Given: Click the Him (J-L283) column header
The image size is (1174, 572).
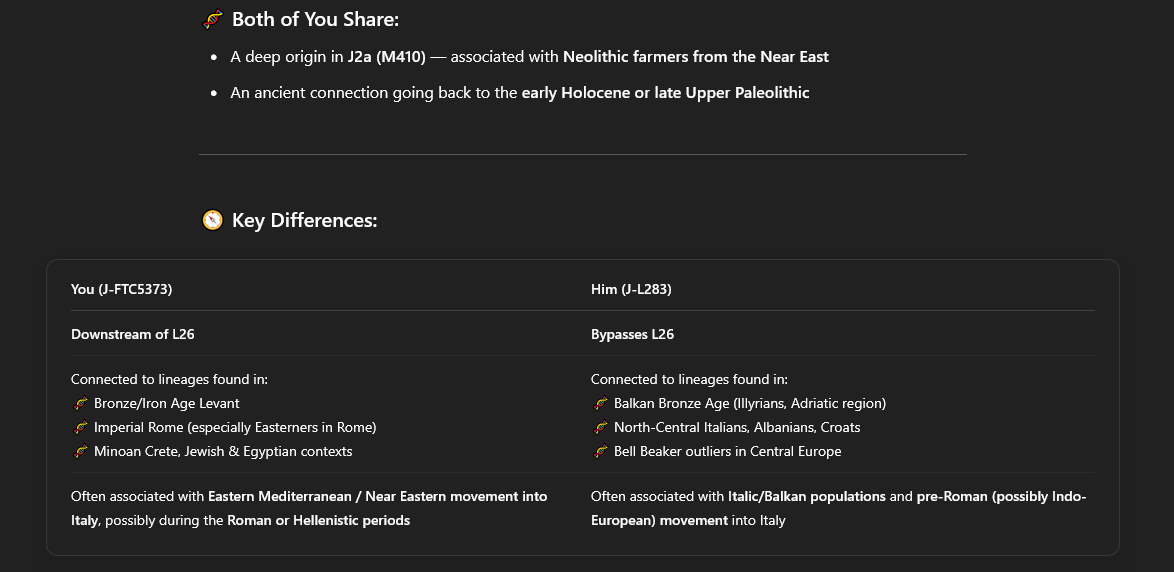Looking at the screenshot, I should (x=631, y=289).
